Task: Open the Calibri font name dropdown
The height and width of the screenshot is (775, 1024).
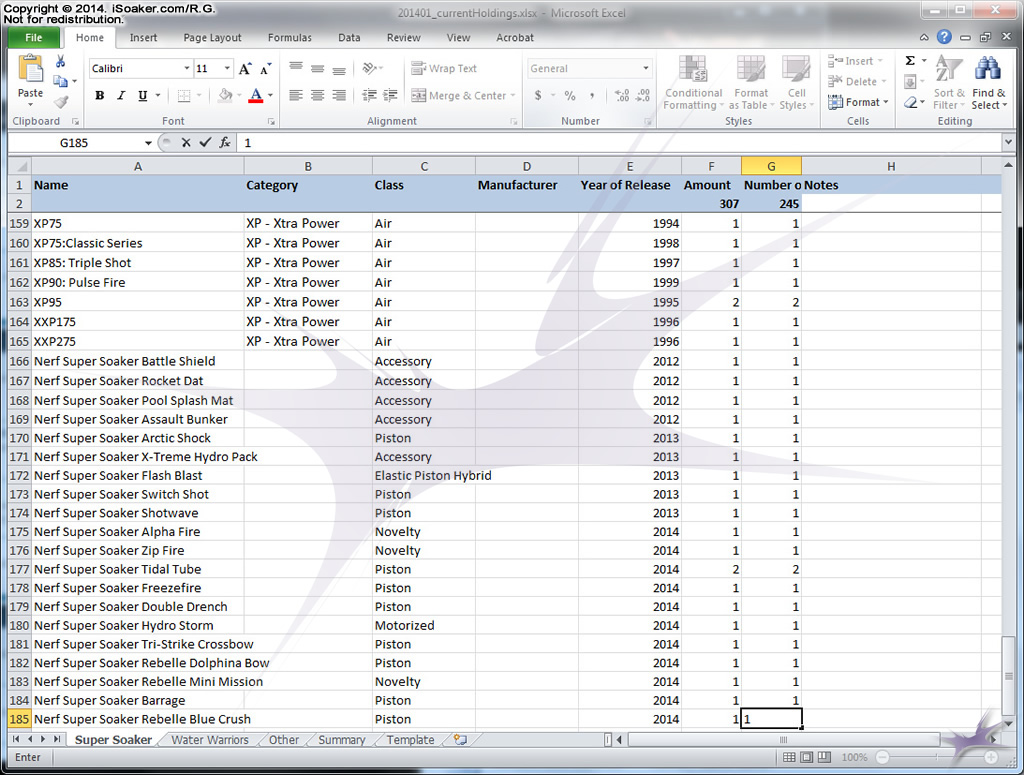Action: (186, 68)
